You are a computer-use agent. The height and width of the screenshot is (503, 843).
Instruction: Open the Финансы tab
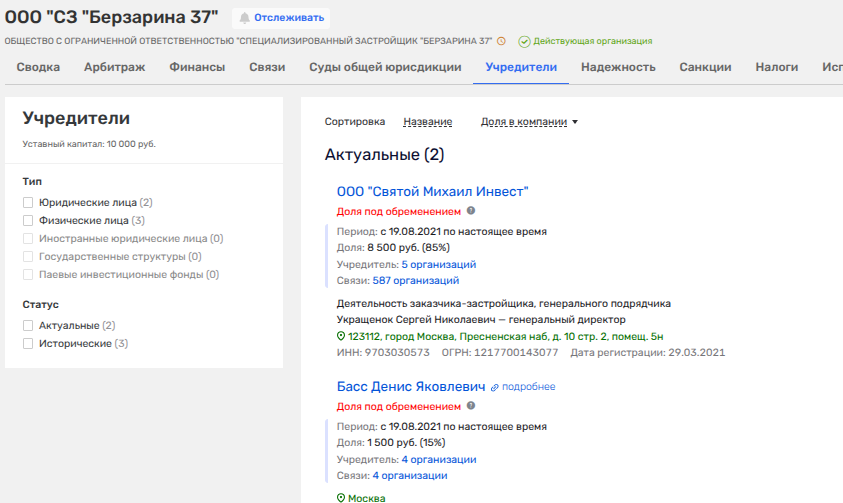pos(196,67)
